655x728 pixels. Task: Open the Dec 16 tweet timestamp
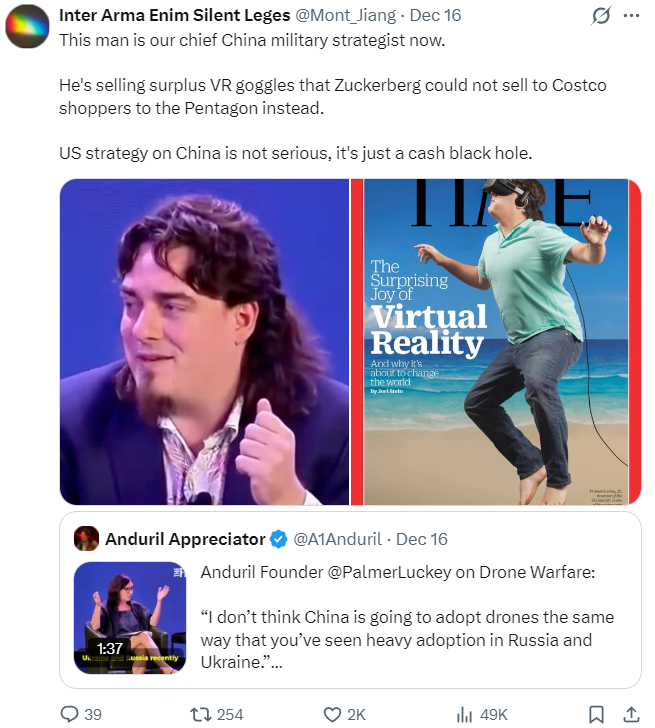click(x=435, y=15)
